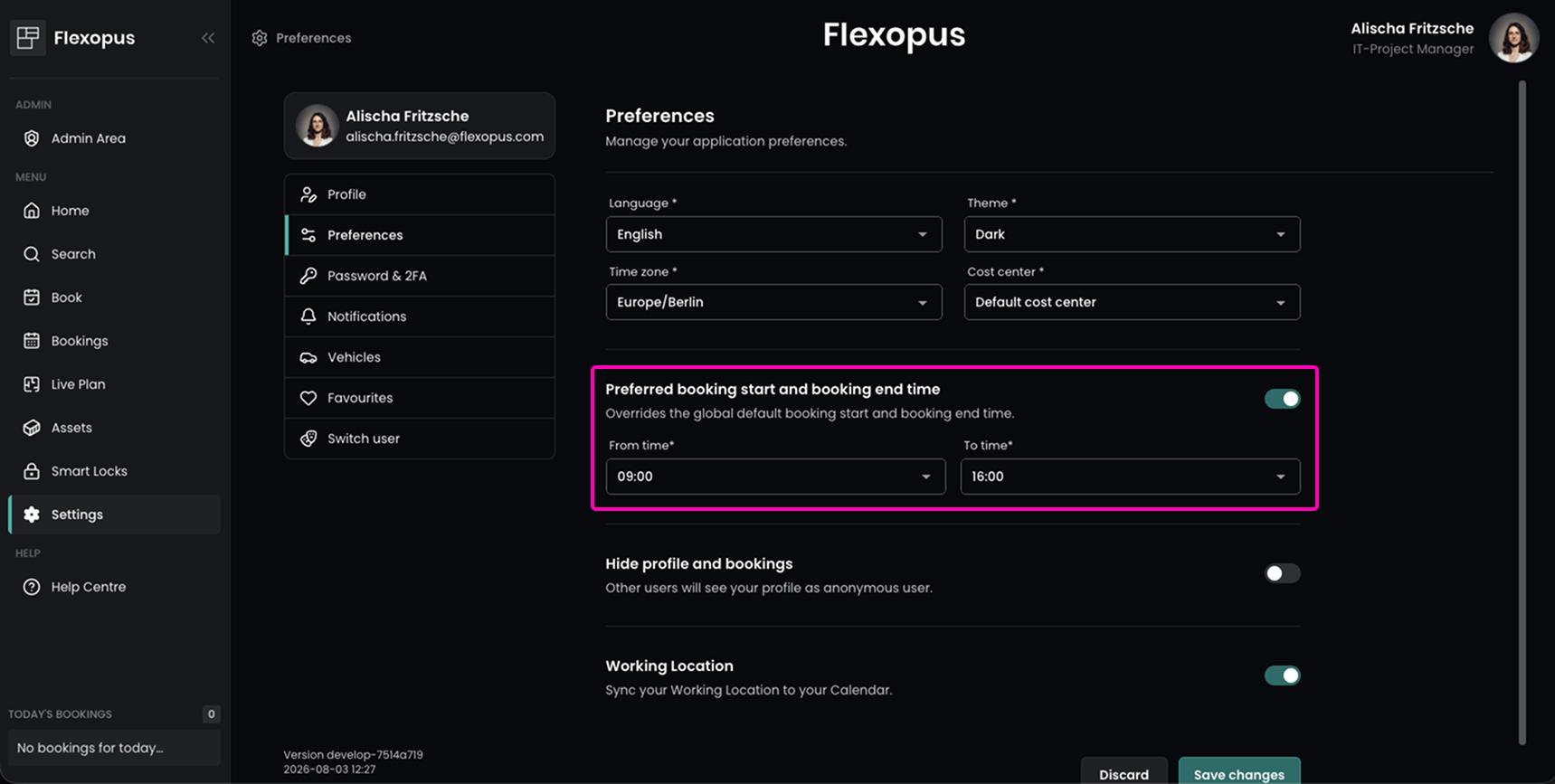Open the From time dropdown
This screenshot has height=784, width=1555.
(775, 477)
